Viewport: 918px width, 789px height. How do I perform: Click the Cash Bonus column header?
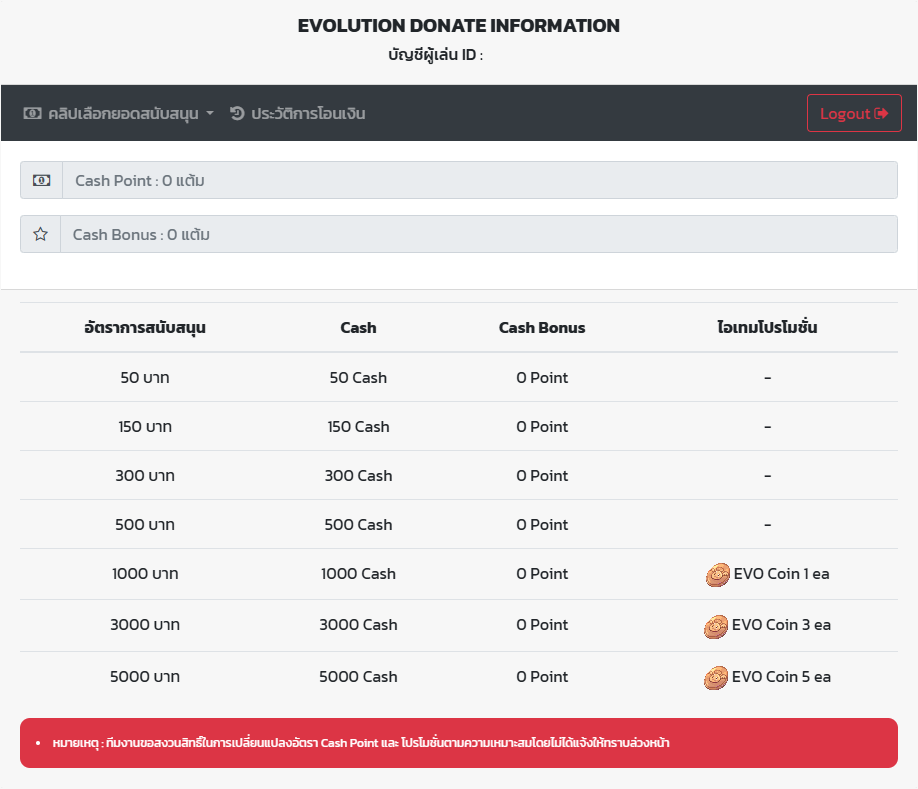[542, 328]
